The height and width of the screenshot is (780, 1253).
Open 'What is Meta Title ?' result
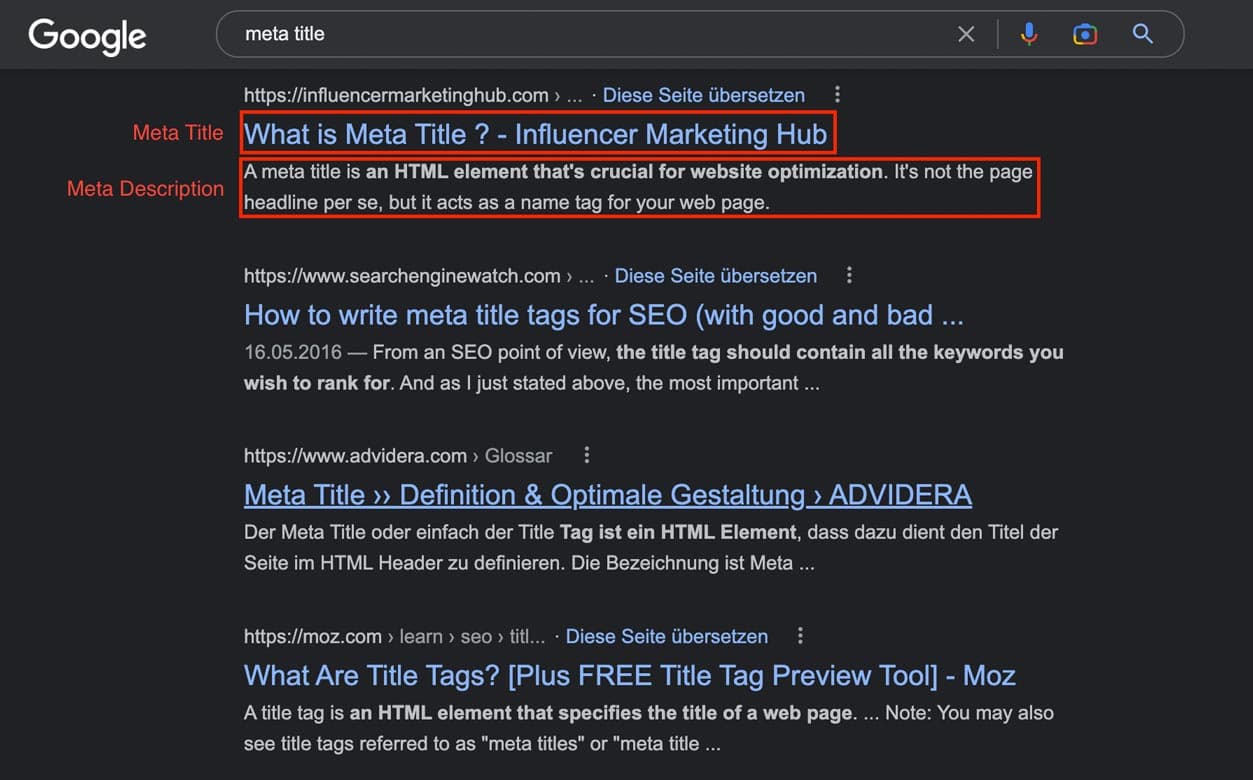pyautogui.click(x=535, y=134)
